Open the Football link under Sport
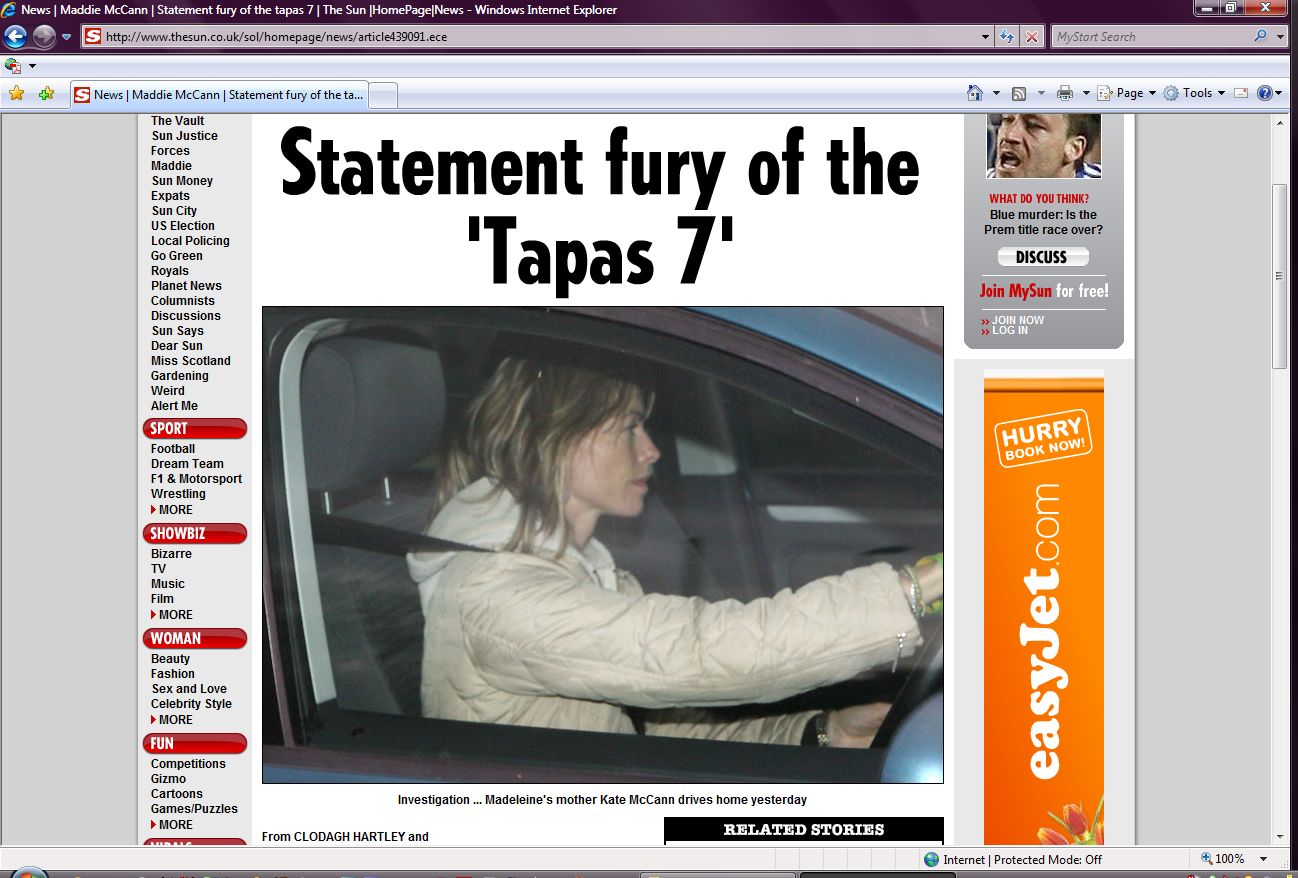The width and height of the screenshot is (1298, 878). 173,449
